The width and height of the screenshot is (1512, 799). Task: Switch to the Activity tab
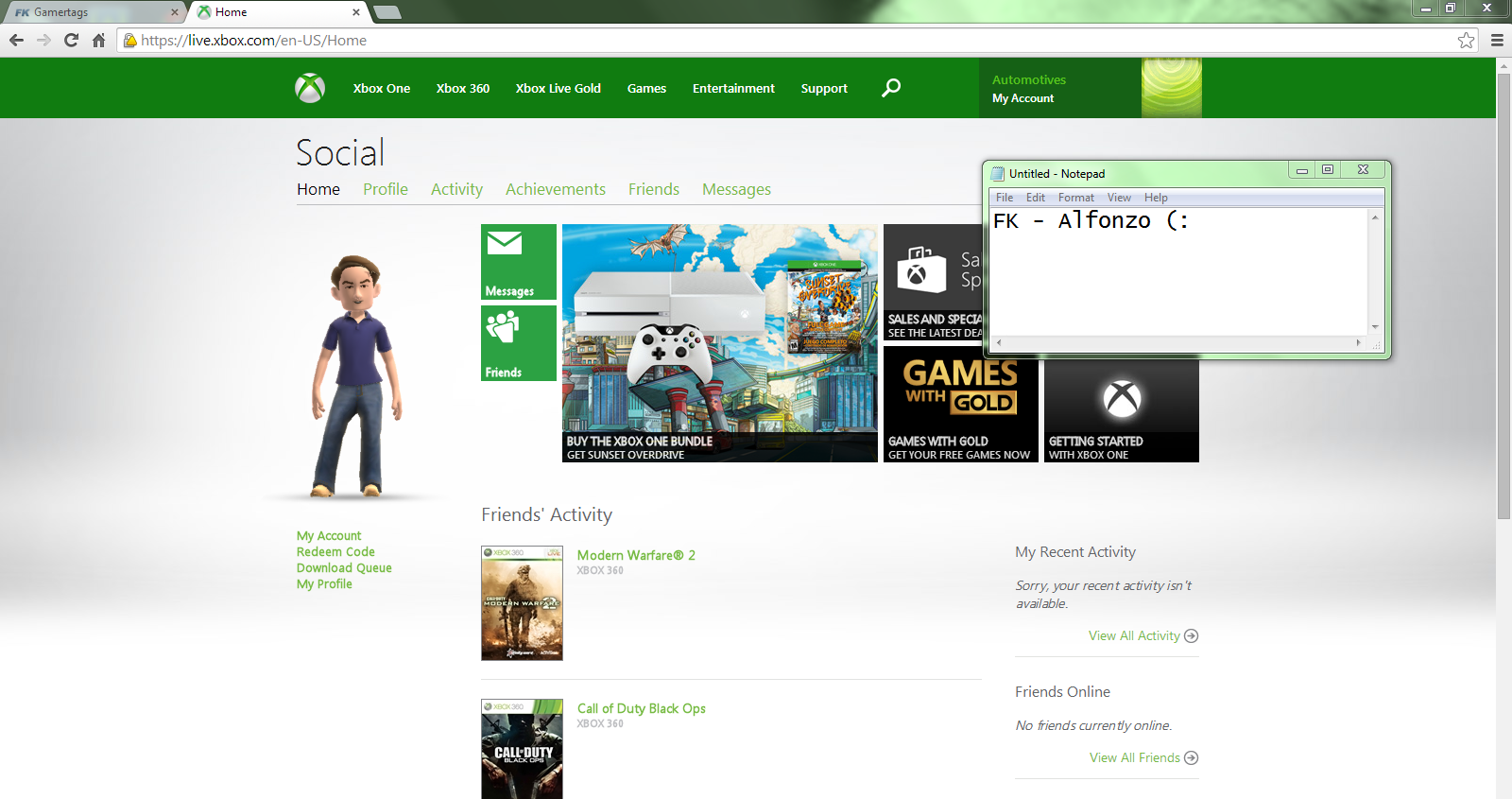(456, 189)
